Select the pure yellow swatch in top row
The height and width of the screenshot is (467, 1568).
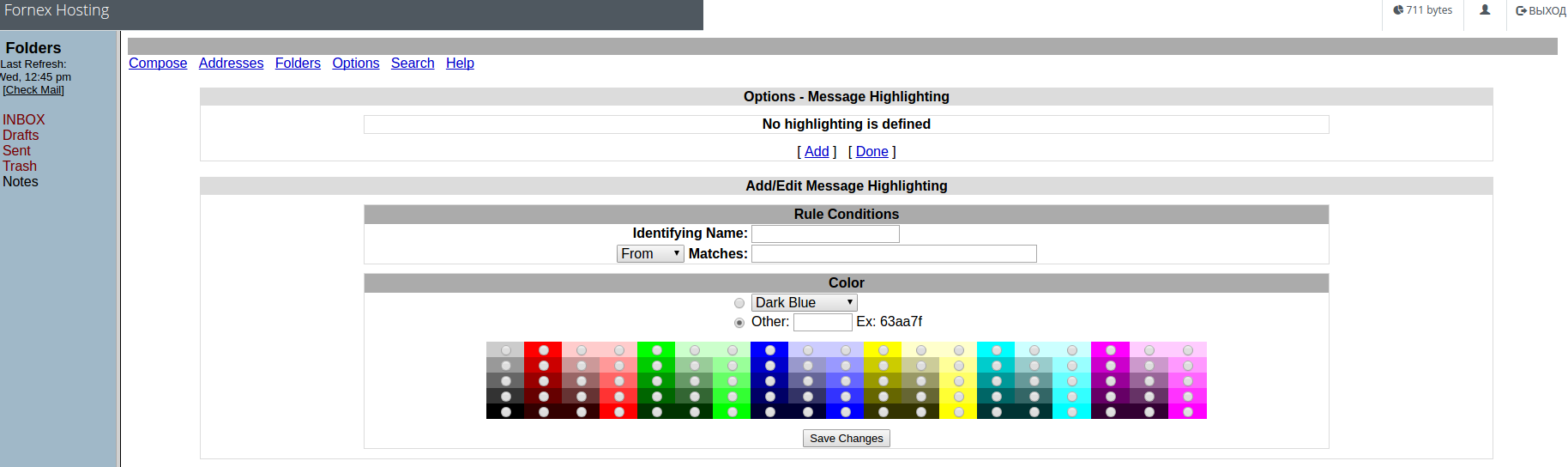tap(884, 350)
